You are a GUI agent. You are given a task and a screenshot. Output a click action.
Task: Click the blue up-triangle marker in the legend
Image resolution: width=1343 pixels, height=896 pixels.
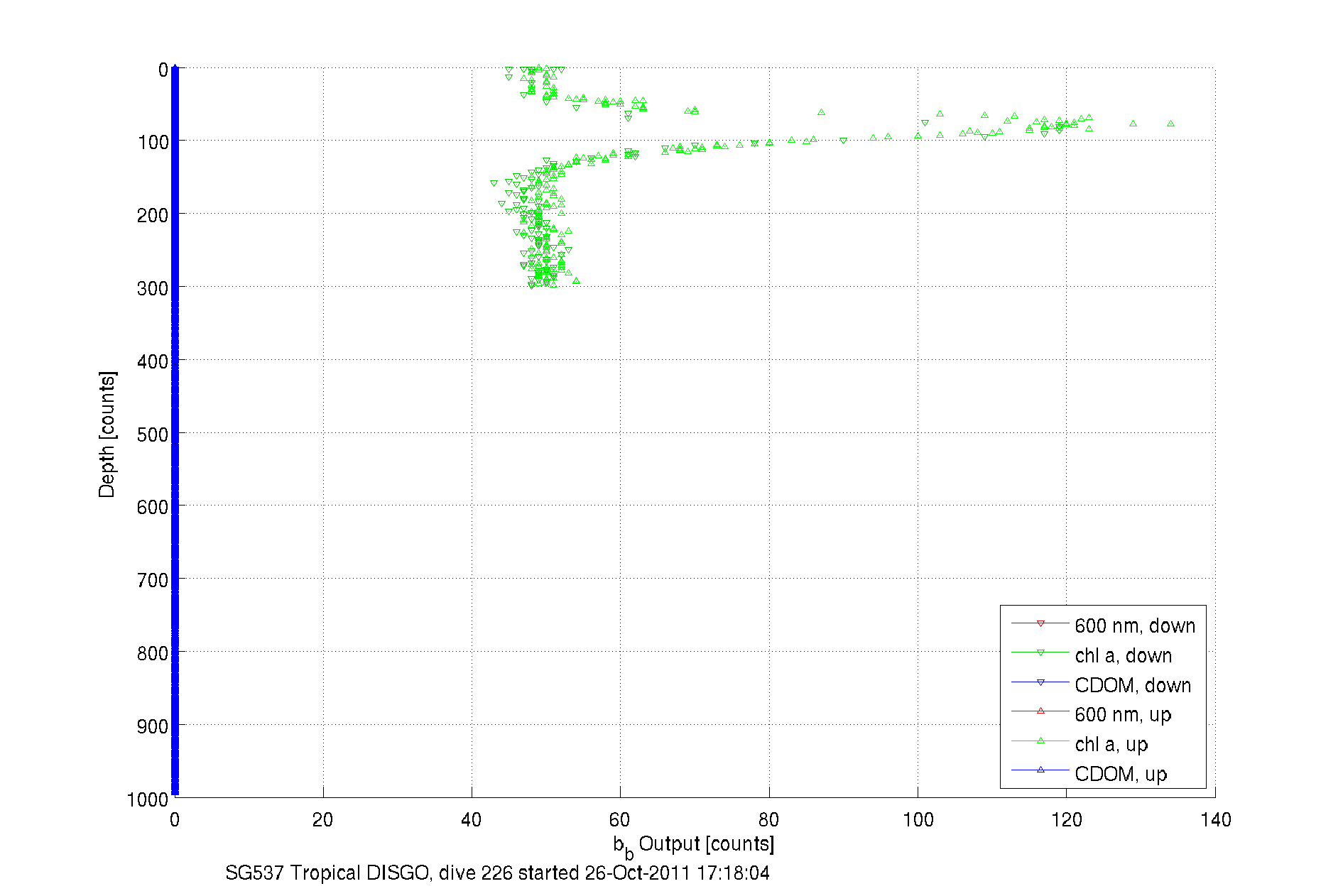pyautogui.click(x=1040, y=770)
